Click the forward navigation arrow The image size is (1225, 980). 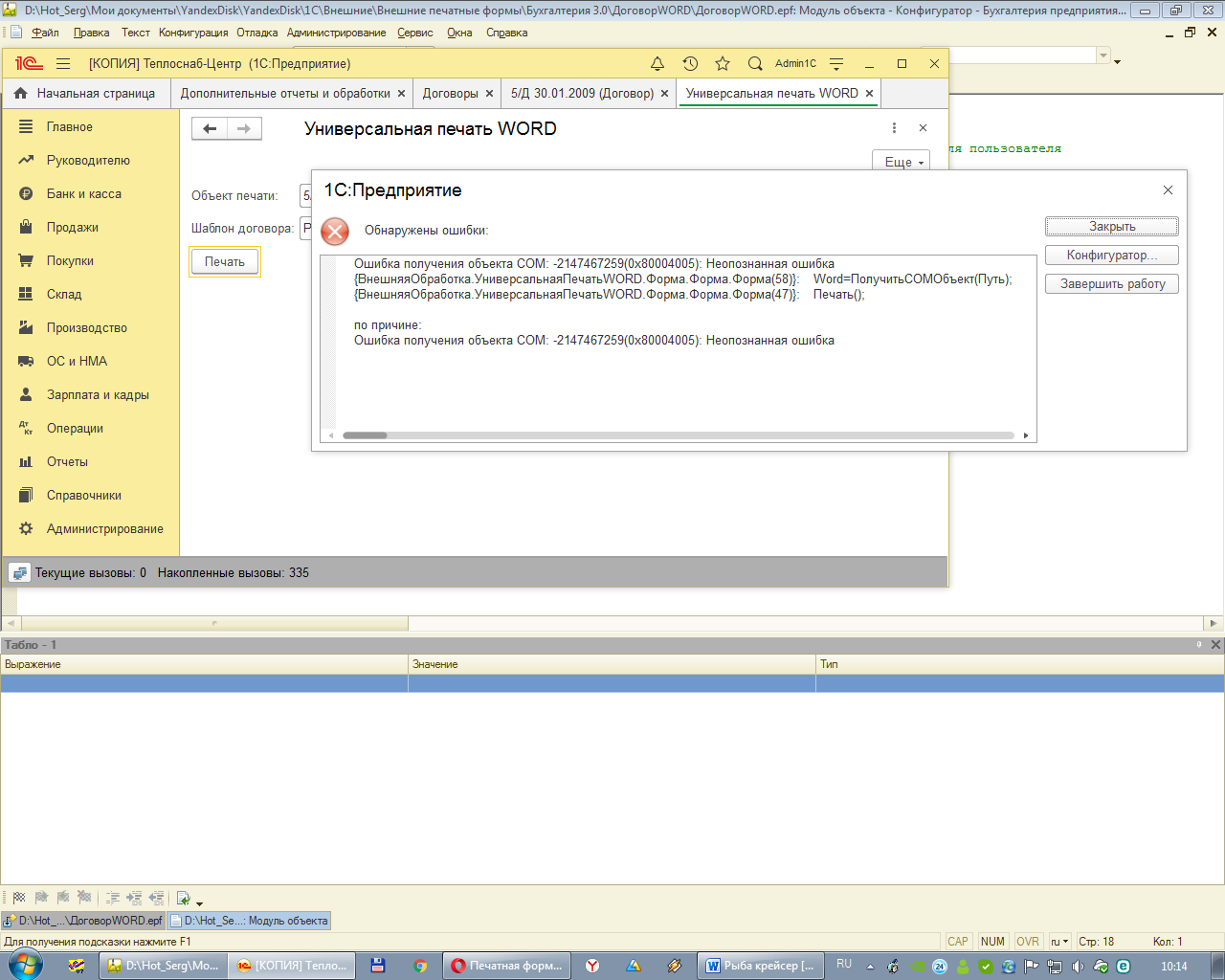244,128
